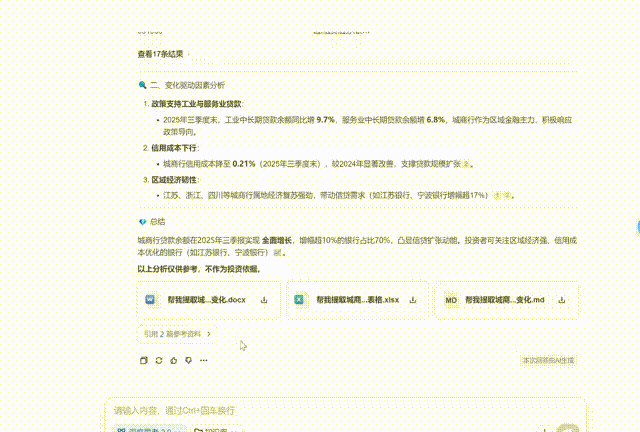Open the MD markdown file icon
The width and height of the screenshot is (640, 432).
tap(451, 300)
